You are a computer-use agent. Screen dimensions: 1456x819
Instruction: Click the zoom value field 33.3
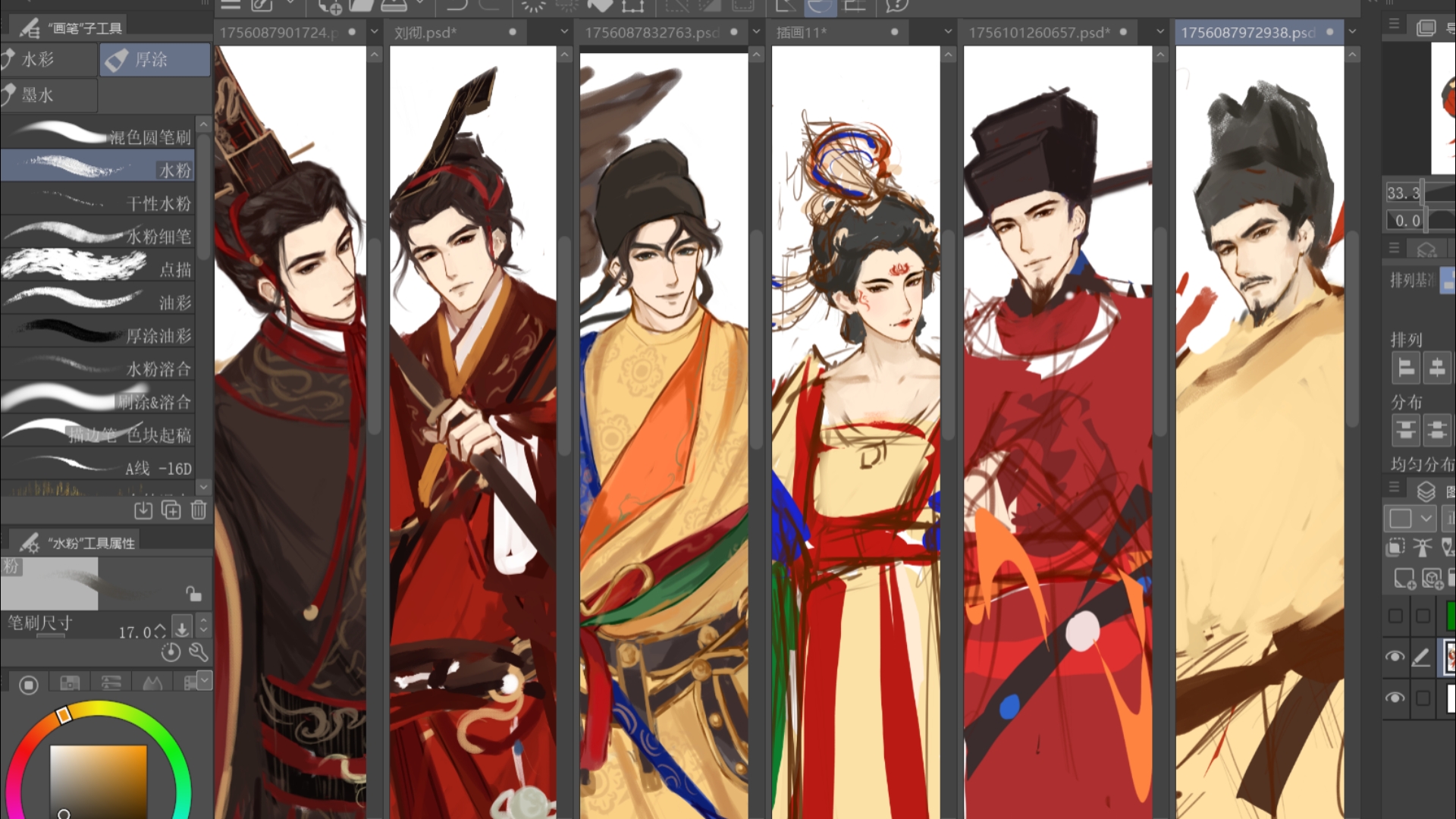pyautogui.click(x=1403, y=193)
